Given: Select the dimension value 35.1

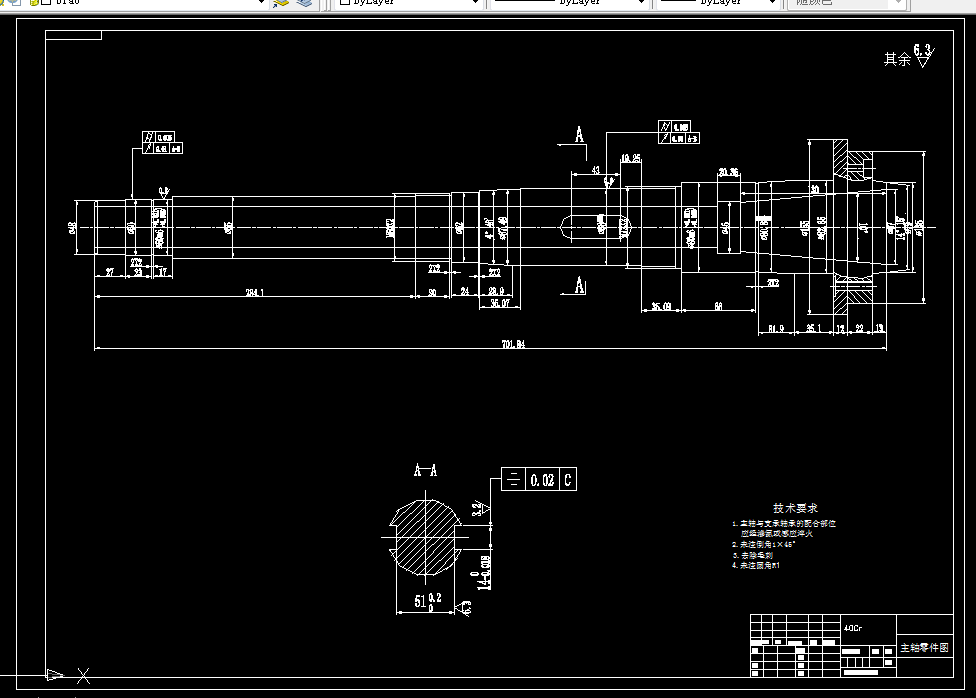Looking at the screenshot, I should (x=814, y=328).
